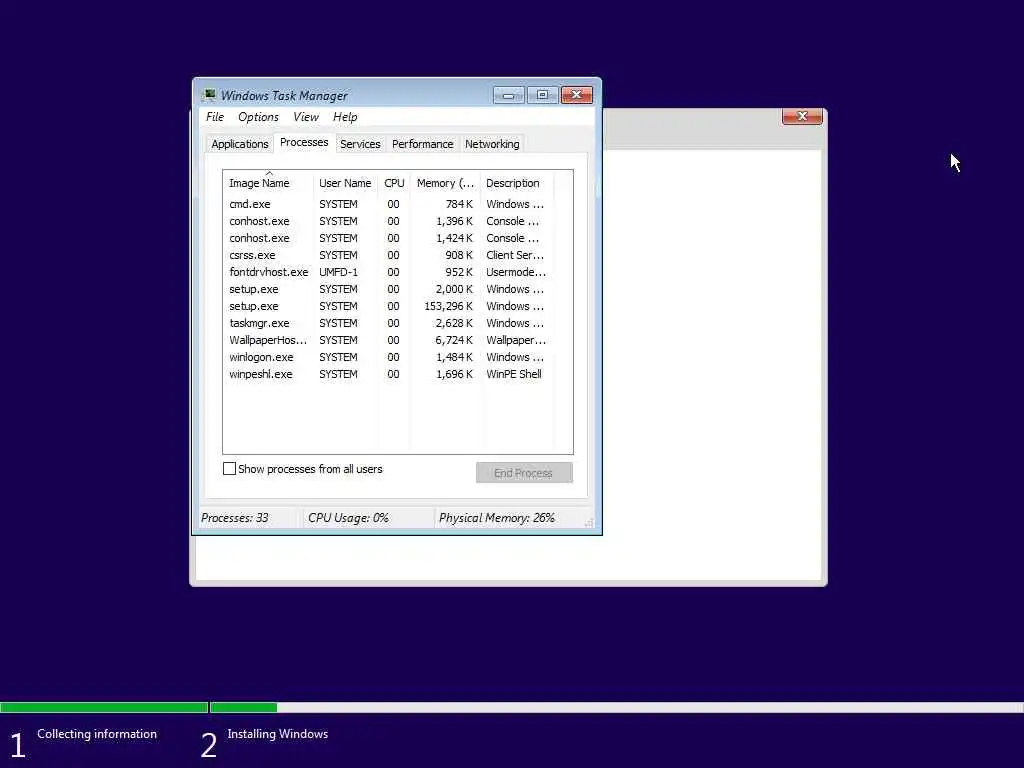Click the 784 K memory value
Screen dimensions: 1024x768
pos(459,204)
